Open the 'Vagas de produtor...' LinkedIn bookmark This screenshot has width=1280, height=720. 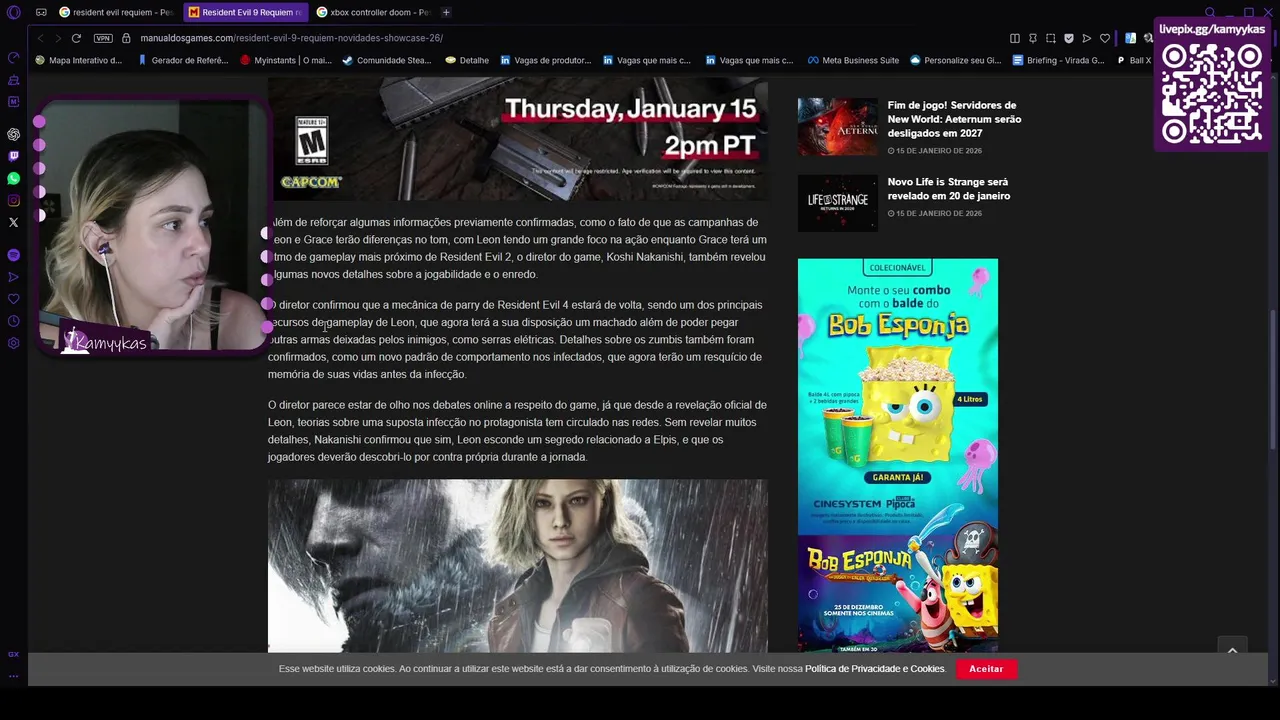[546, 60]
